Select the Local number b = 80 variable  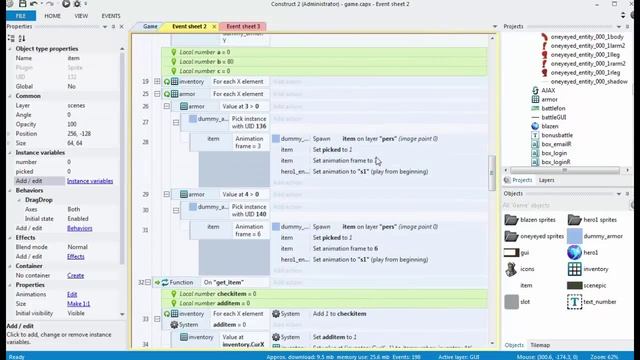[324, 62]
